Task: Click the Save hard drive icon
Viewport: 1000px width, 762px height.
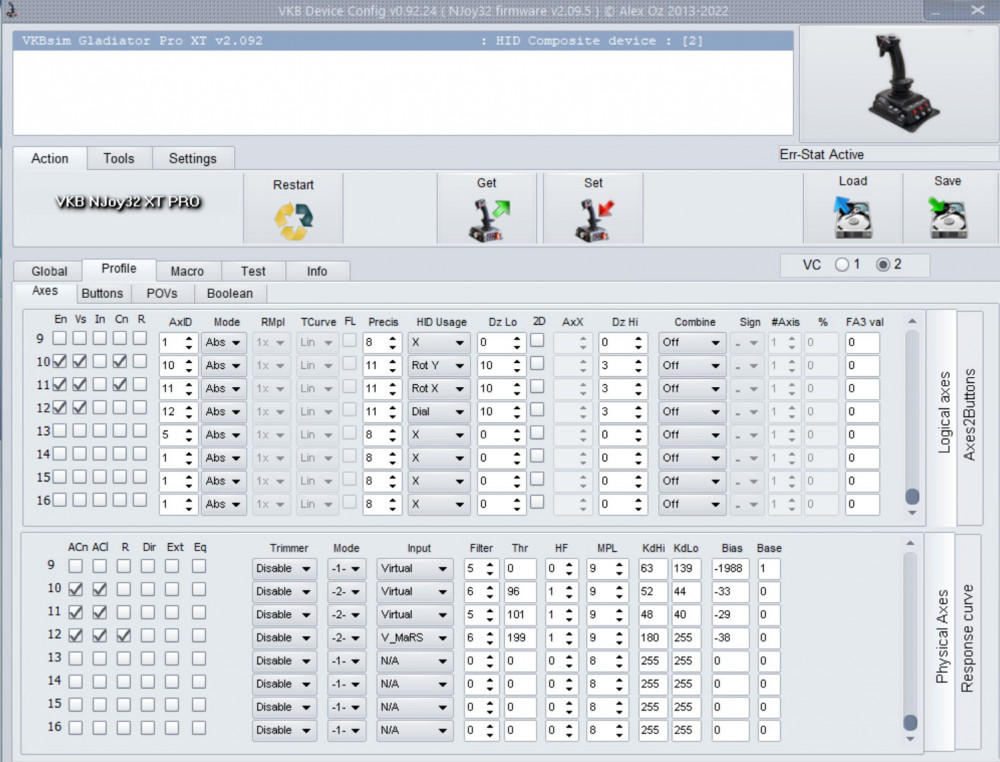Action: (x=948, y=217)
